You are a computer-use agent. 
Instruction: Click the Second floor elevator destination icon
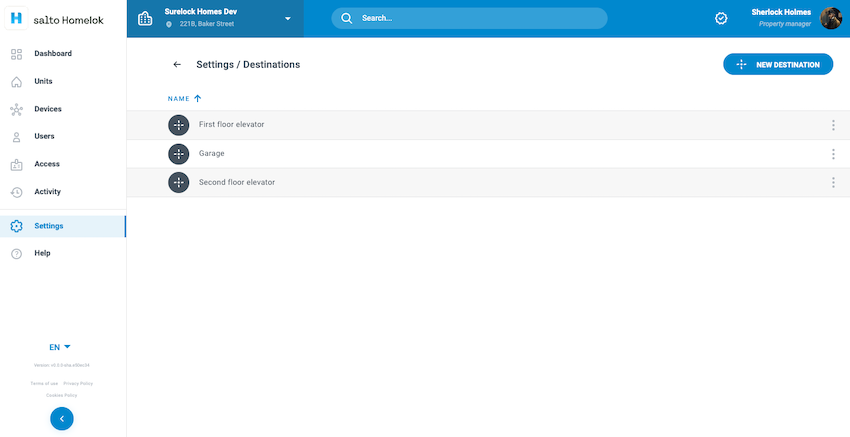[x=178, y=182]
